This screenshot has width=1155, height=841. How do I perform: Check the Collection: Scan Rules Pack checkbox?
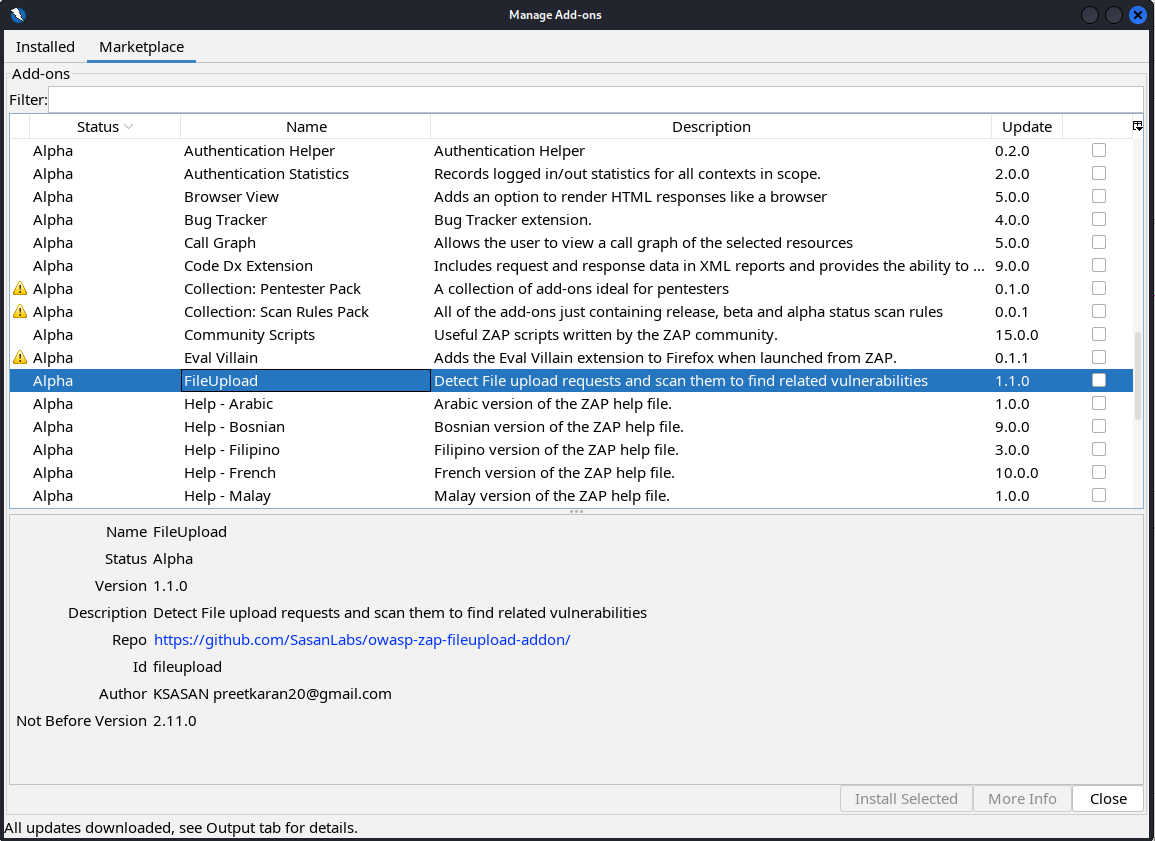[1098, 311]
